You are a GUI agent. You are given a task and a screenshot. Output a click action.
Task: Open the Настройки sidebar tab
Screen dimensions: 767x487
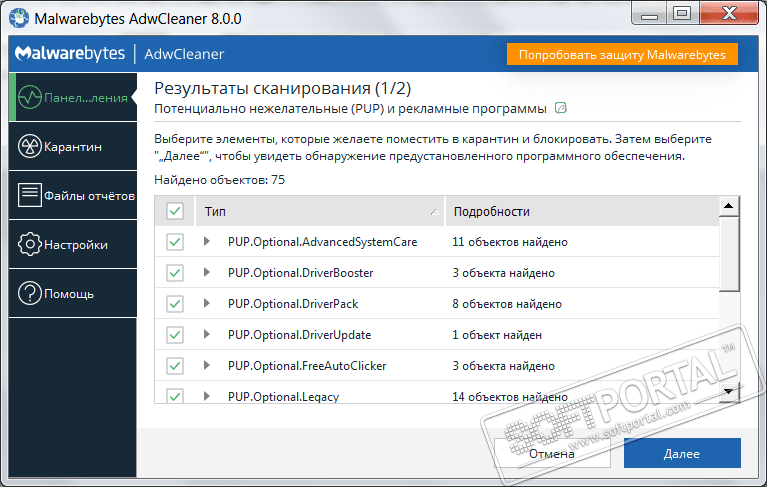click(x=73, y=244)
